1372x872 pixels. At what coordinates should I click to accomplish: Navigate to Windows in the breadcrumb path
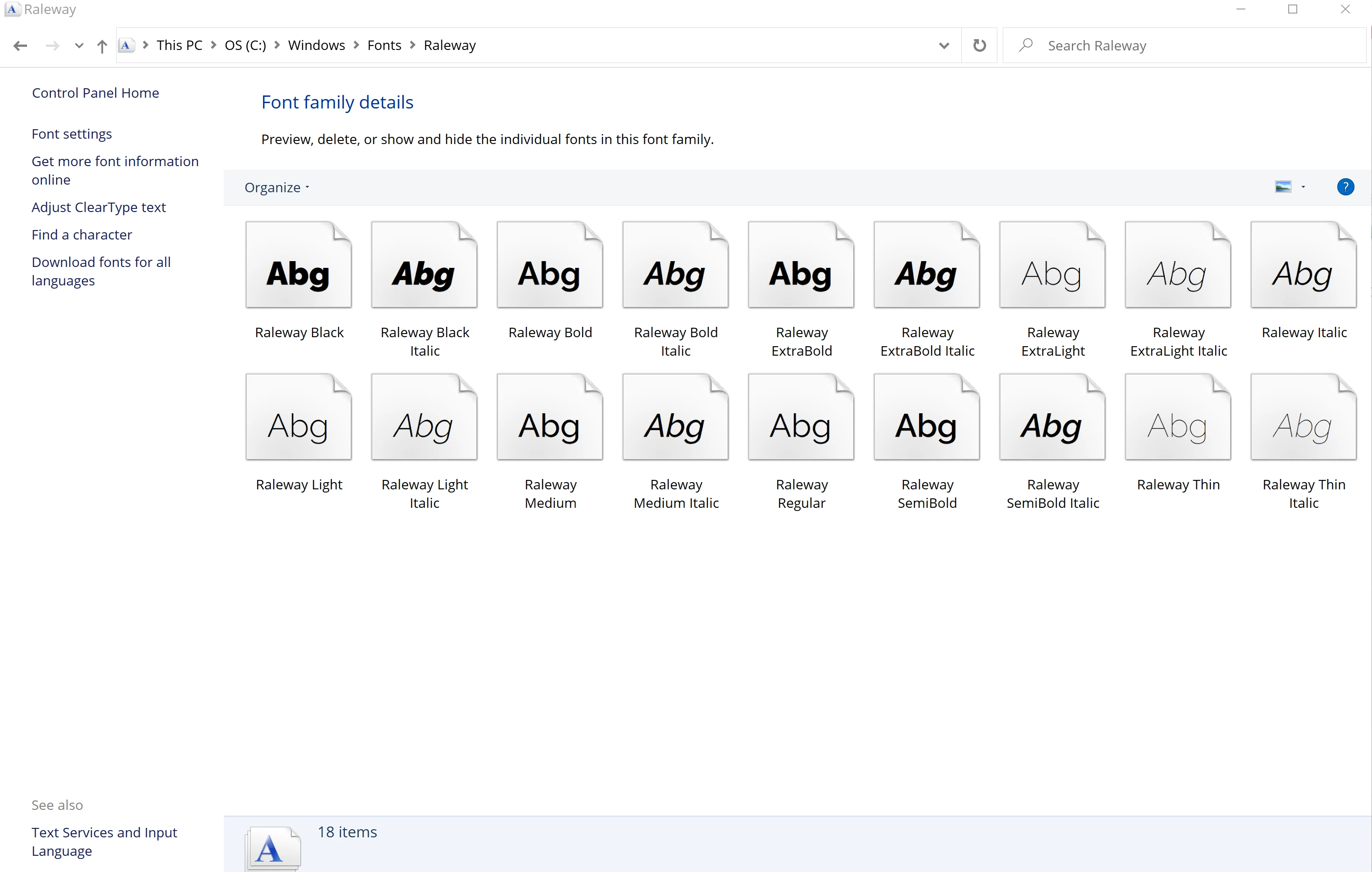click(316, 45)
